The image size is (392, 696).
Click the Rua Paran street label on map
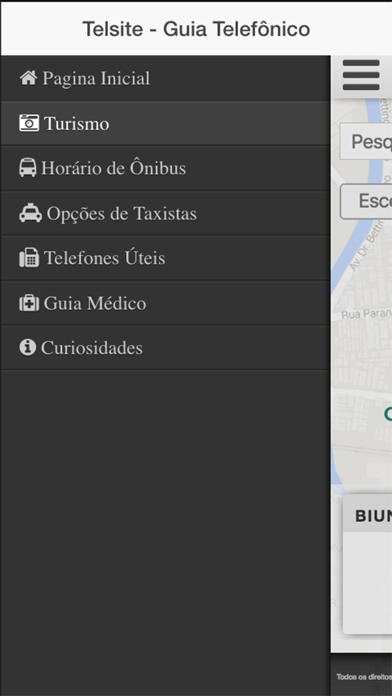[x=366, y=314]
